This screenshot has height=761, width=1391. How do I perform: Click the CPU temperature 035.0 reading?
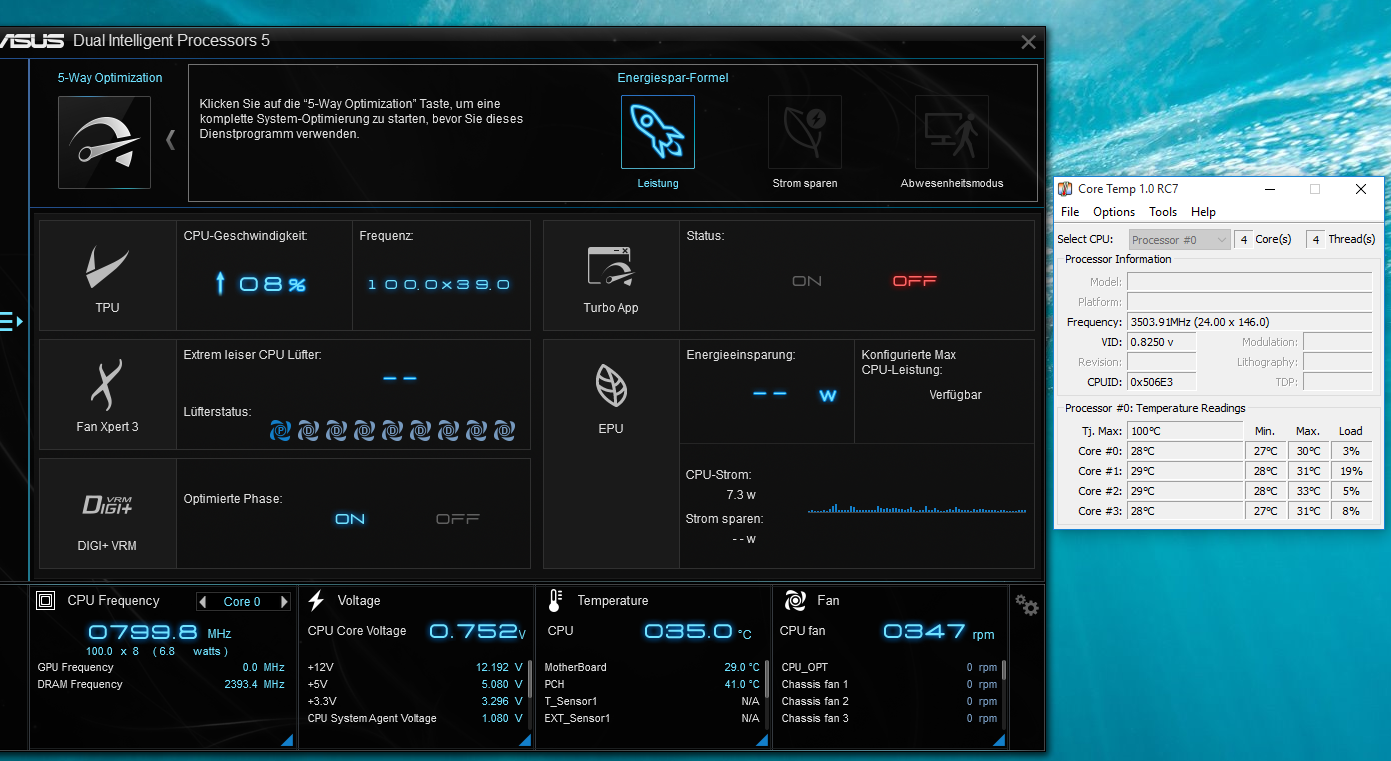[698, 631]
